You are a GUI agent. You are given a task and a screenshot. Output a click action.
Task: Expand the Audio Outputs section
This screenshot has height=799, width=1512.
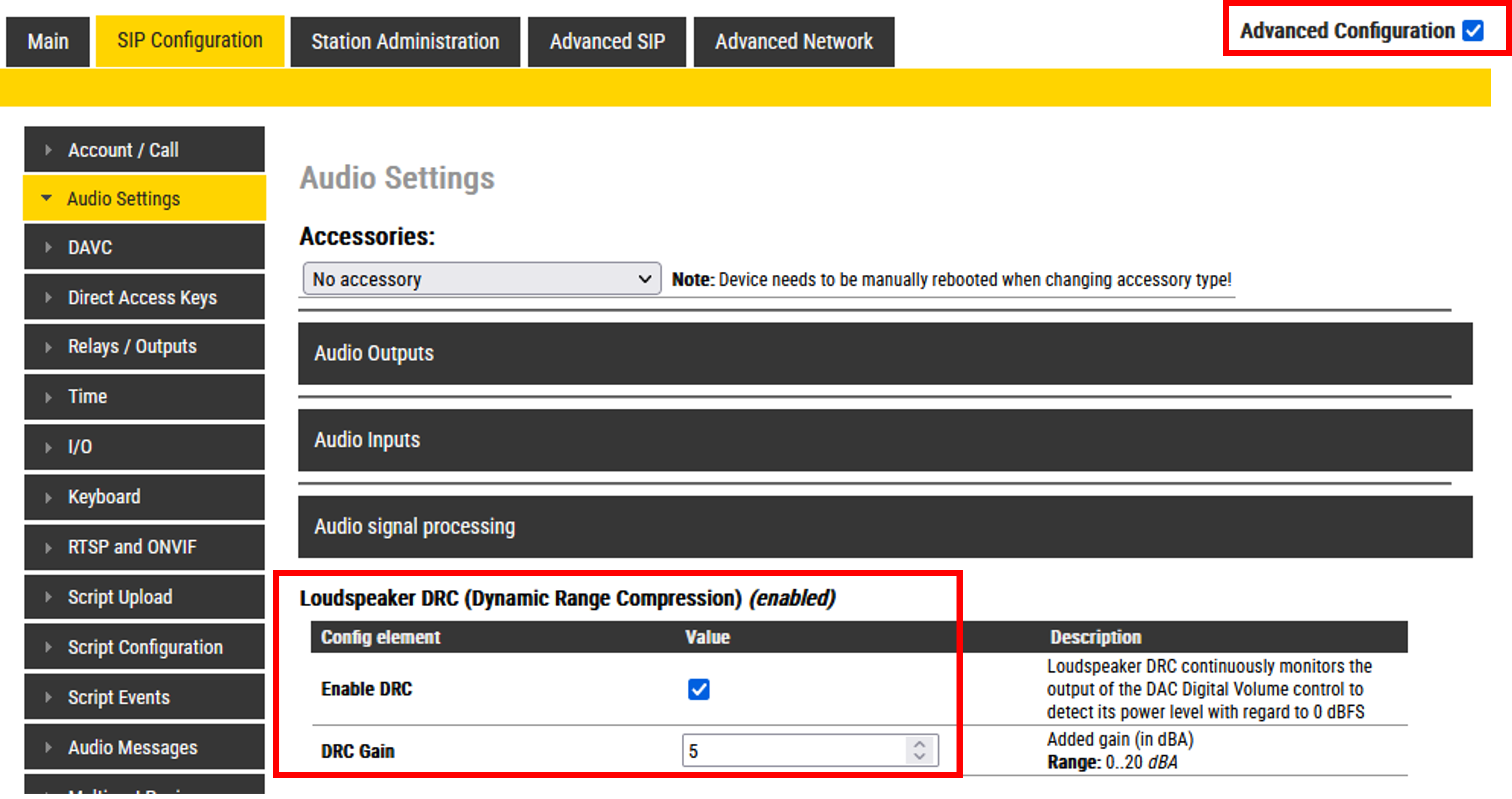pyautogui.click(x=884, y=353)
